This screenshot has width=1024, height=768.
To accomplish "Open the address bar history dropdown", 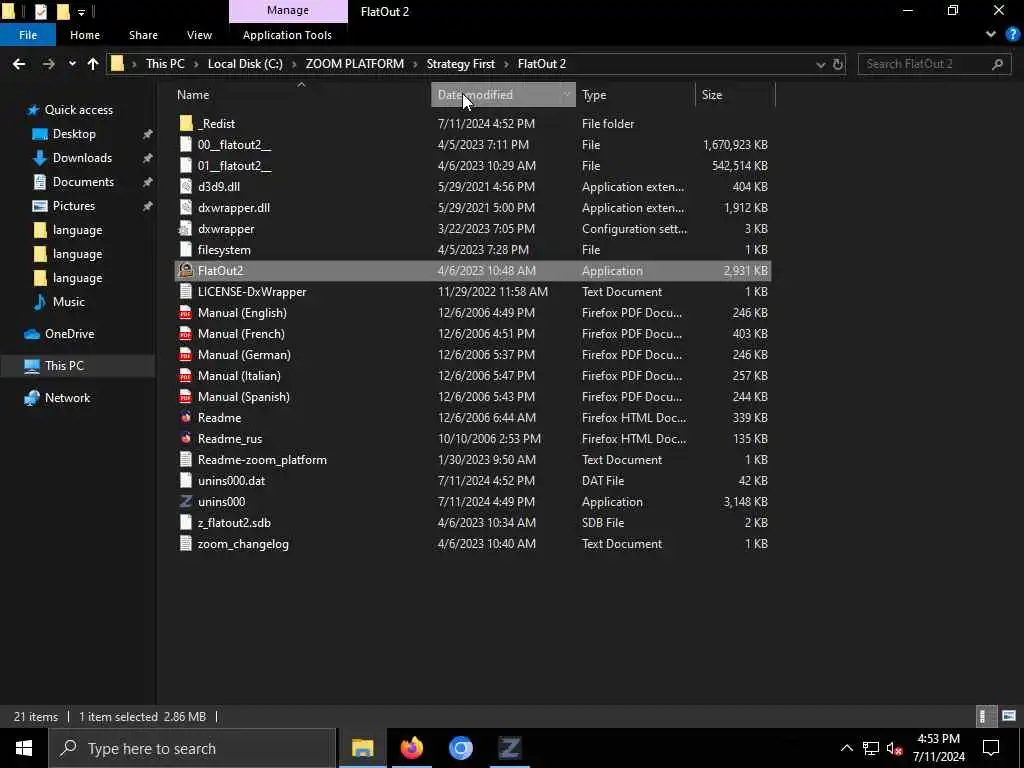I will pyautogui.click(x=820, y=64).
